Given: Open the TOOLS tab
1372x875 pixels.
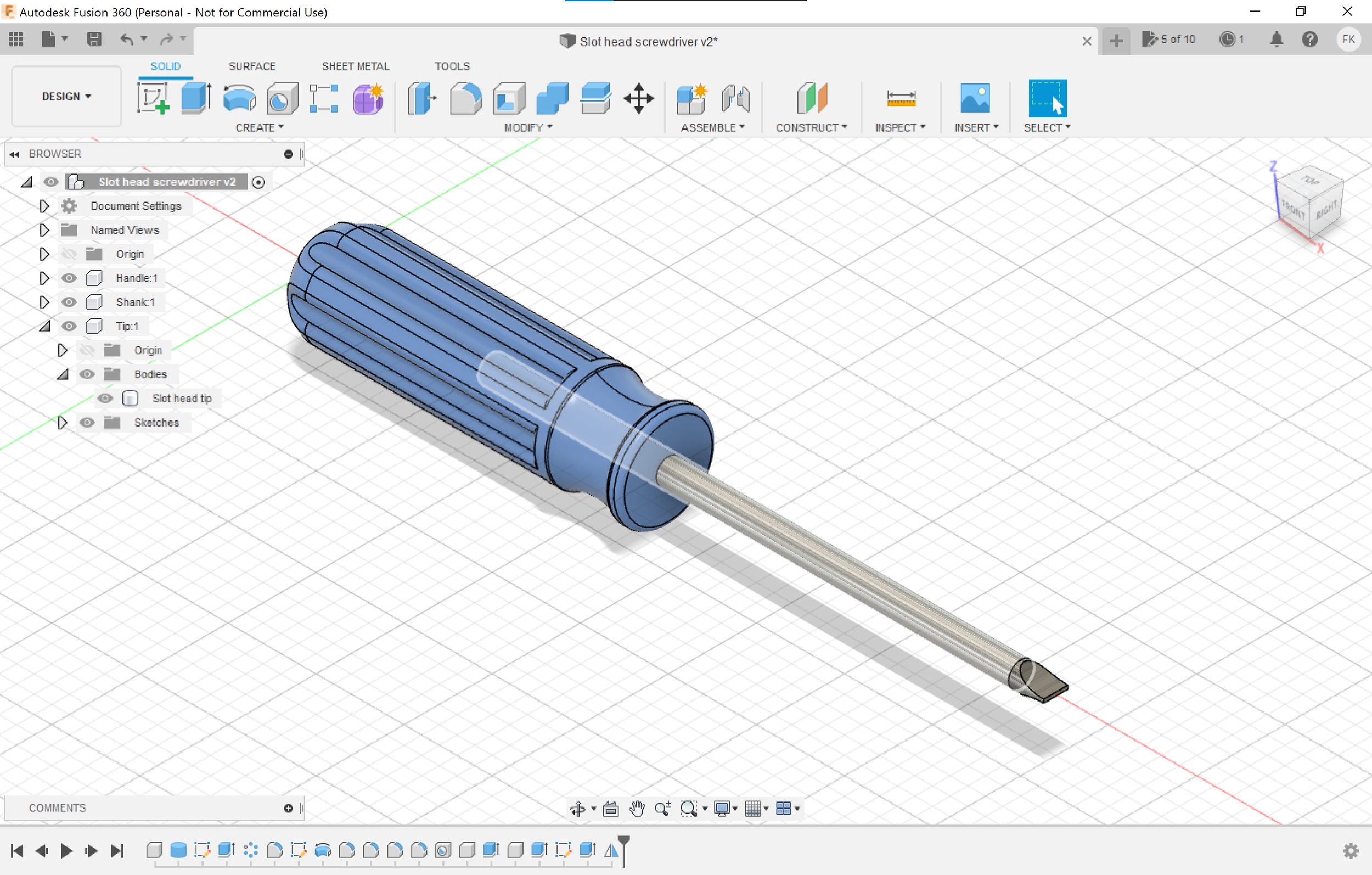Looking at the screenshot, I should coord(452,66).
